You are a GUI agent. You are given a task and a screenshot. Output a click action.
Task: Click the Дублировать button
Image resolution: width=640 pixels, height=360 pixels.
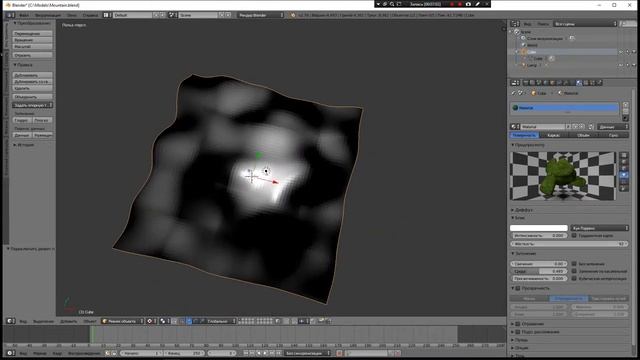[33, 75]
